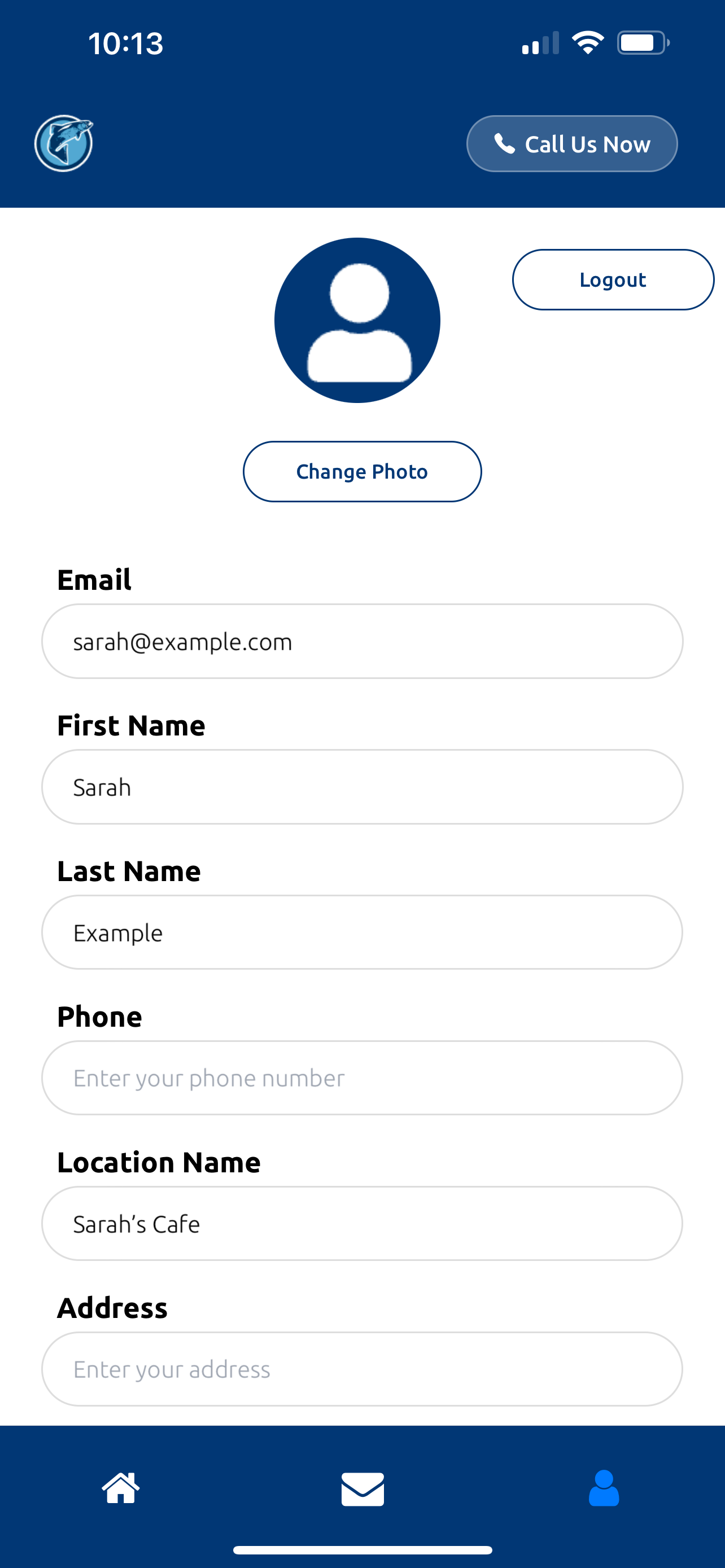Image resolution: width=725 pixels, height=1568 pixels.
Task: Select the Location Name field
Action: pyautogui.click(x=362, y=1224)
